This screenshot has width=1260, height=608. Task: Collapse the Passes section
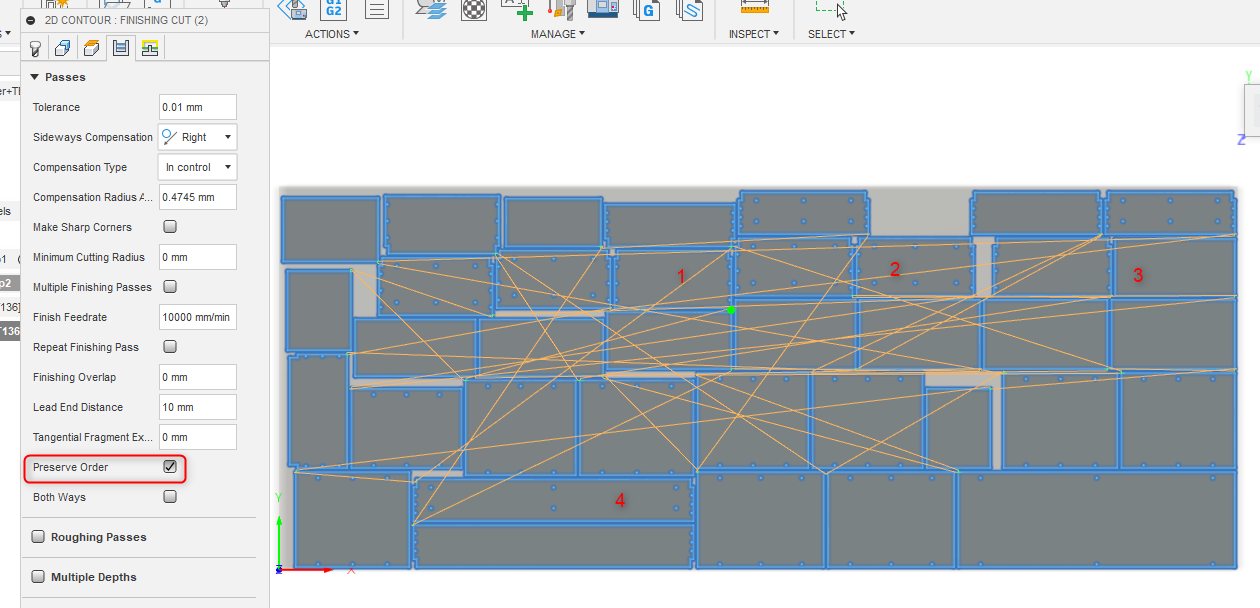pyautogui.click(x=36, y=77)
